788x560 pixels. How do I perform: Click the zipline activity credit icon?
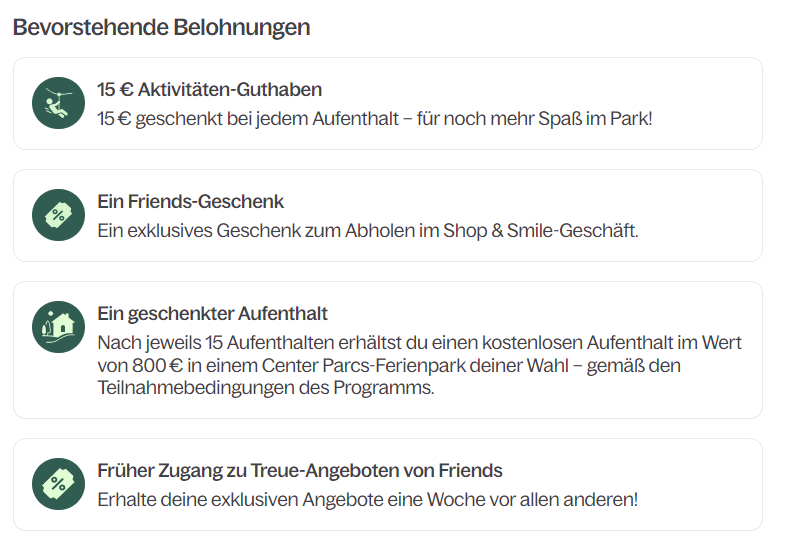coord(58,103)
